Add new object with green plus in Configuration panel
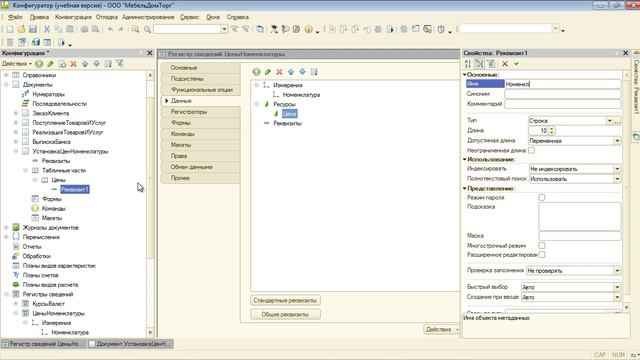Viewport: 640px width, 360px height. point(39,64)
